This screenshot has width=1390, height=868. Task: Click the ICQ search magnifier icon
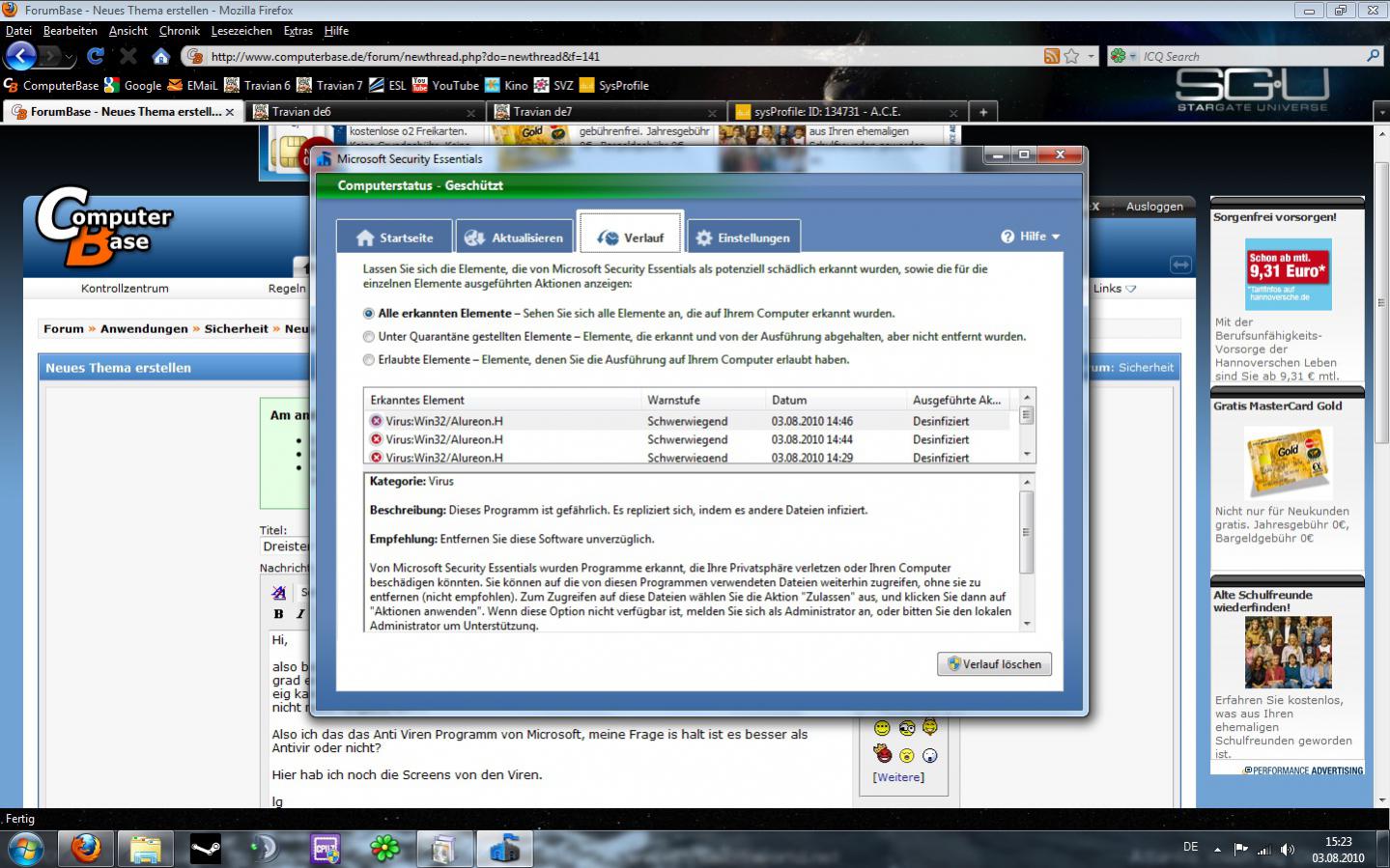tap(1373, 56)
